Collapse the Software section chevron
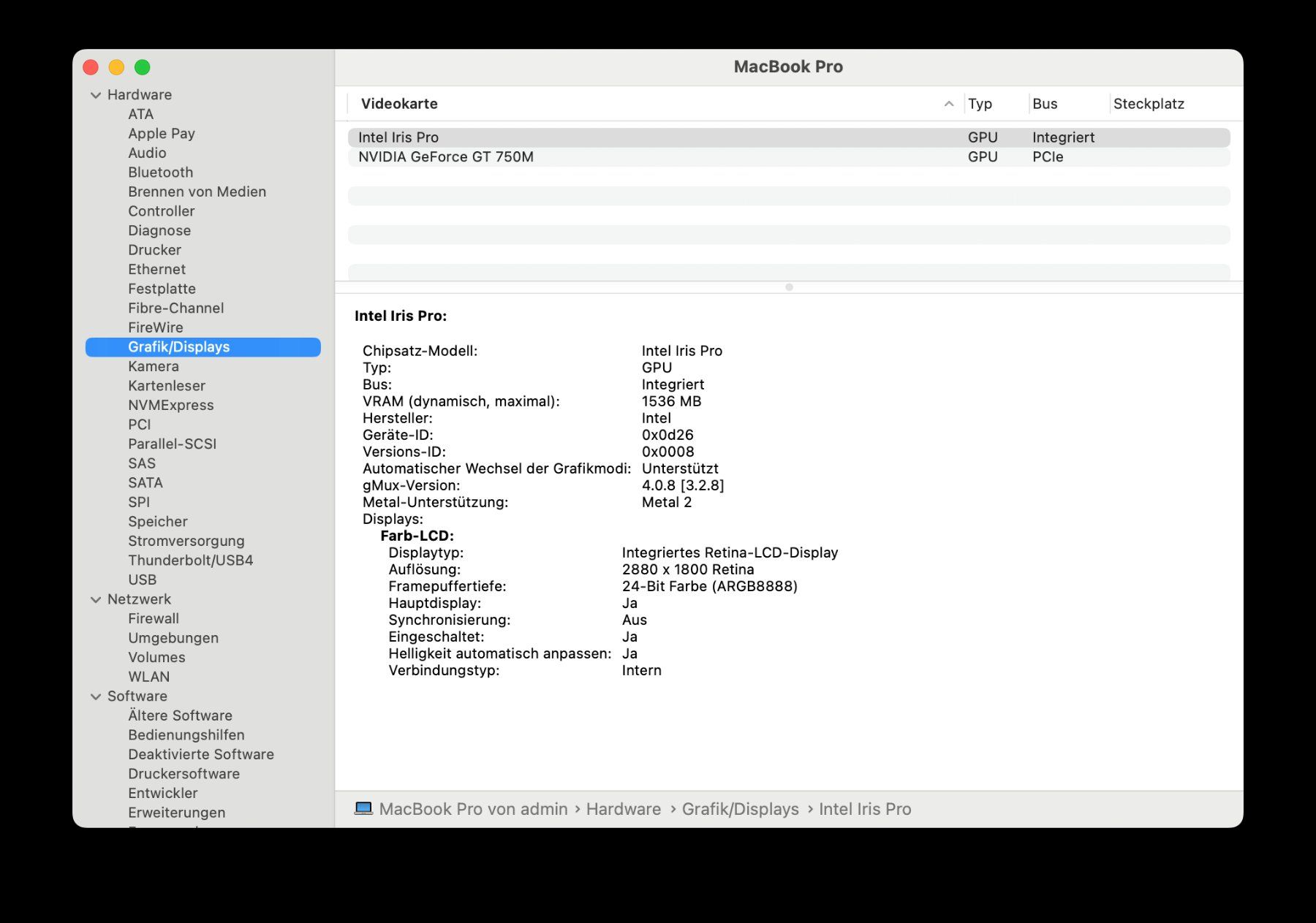 tap(96, 696)
